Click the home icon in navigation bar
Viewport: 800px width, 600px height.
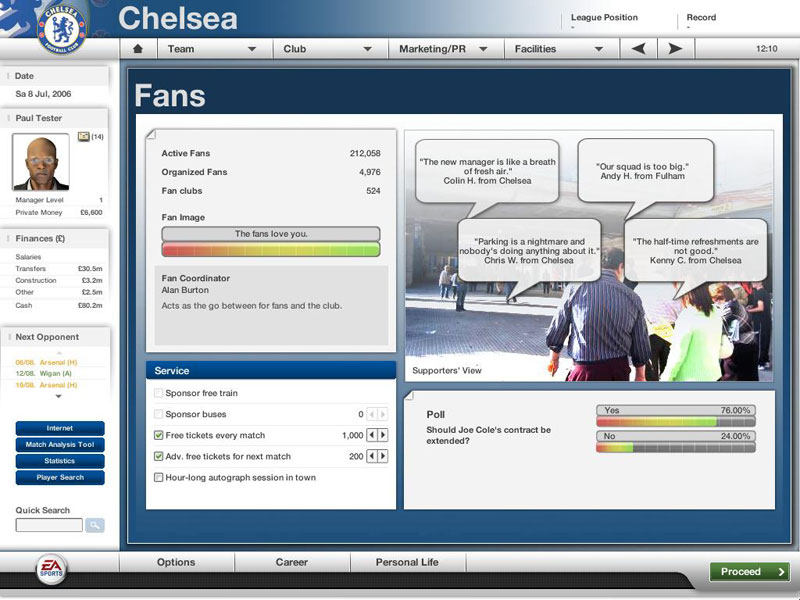click(138, 47)
